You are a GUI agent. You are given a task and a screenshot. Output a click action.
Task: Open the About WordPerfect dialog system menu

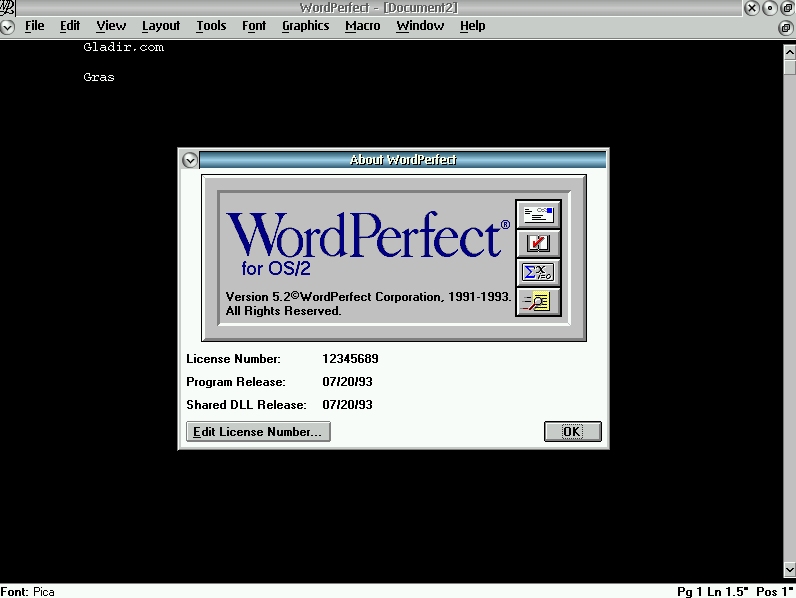point(190,160)
